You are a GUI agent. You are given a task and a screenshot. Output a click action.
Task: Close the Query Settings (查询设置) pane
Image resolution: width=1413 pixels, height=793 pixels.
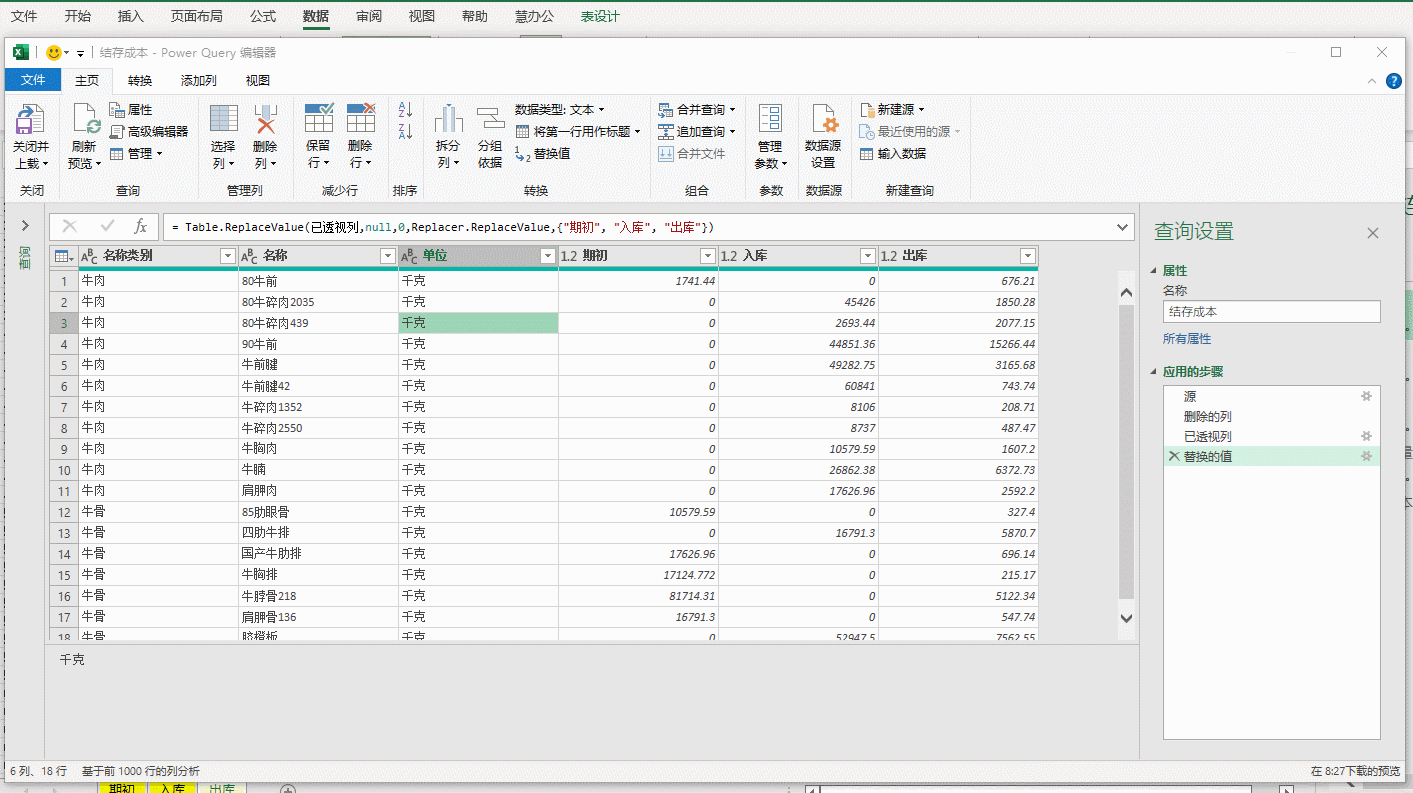click(1373, 233)
